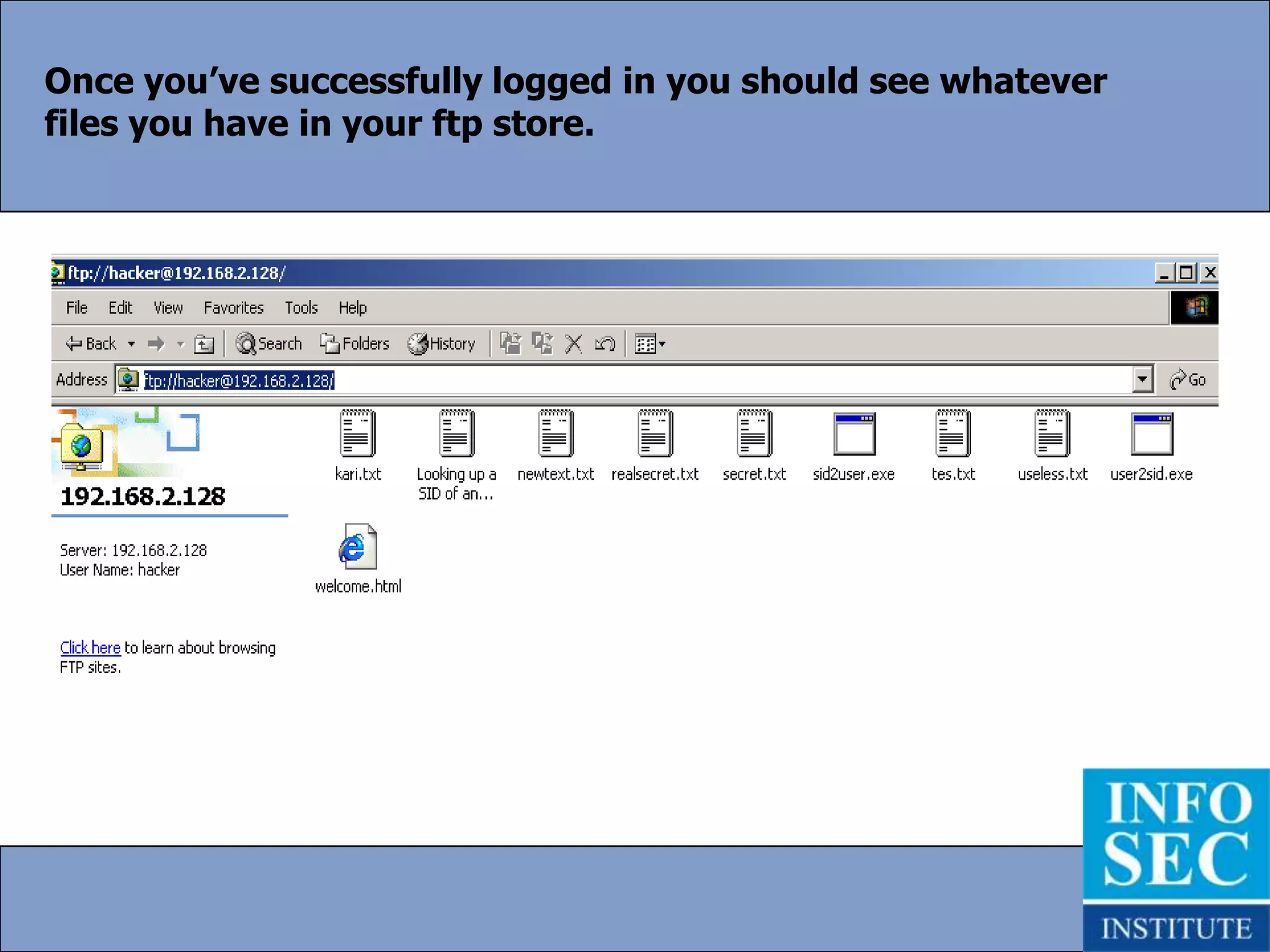Image resolution: width=1270 pixels, height=952 pixels.
Task: Select the realsecret.txt file icon
Action: tap(655, 434)
